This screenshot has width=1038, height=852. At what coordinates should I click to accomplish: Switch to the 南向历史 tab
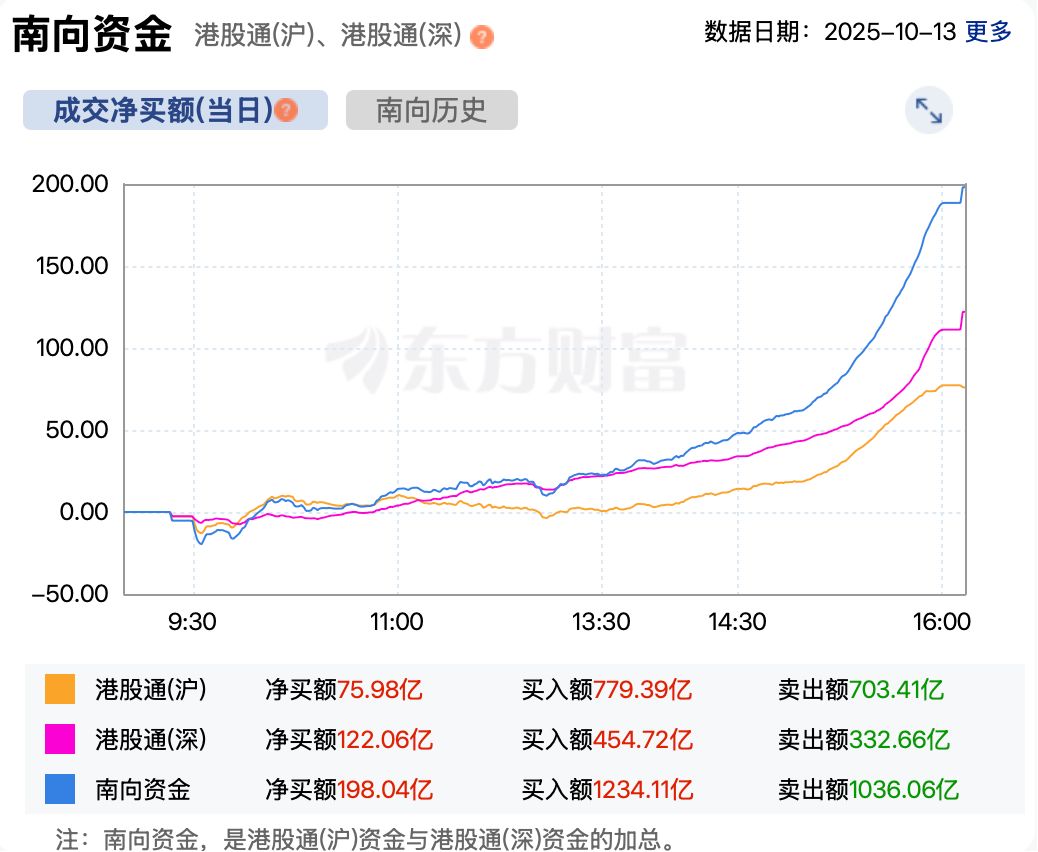pos(431,110)
